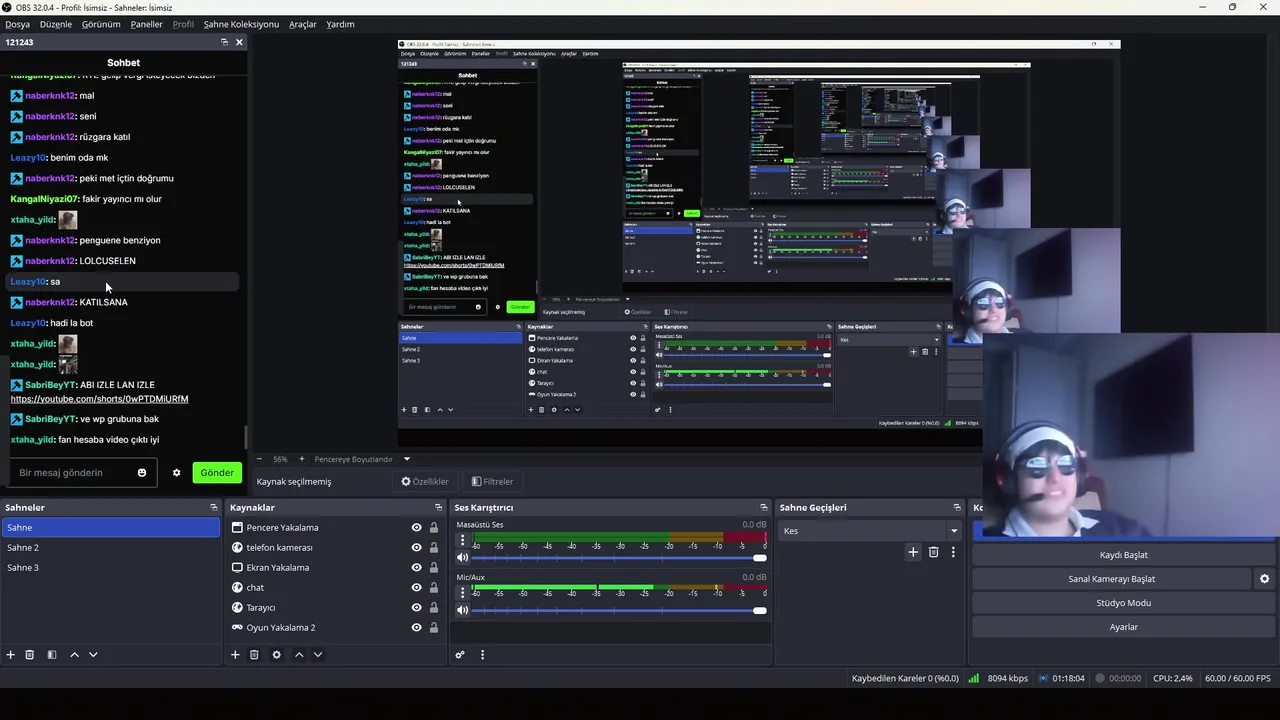Mute the Masaüstü Ses speaker icon

tap(462, 557)
